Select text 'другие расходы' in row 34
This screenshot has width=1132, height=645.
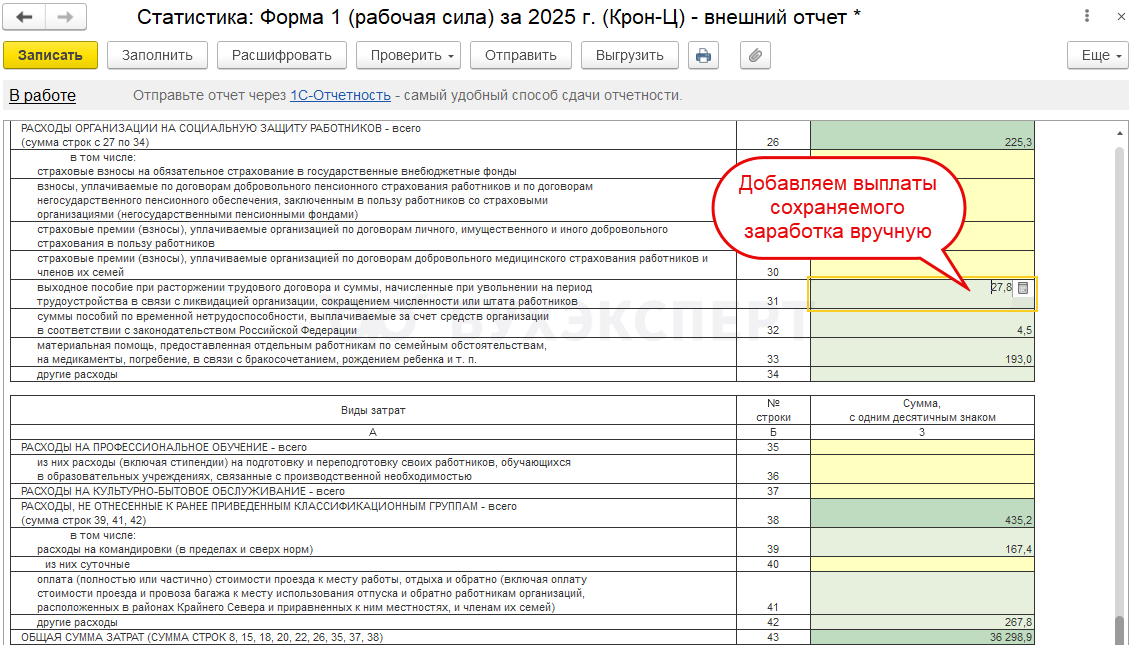coord(77,374)
